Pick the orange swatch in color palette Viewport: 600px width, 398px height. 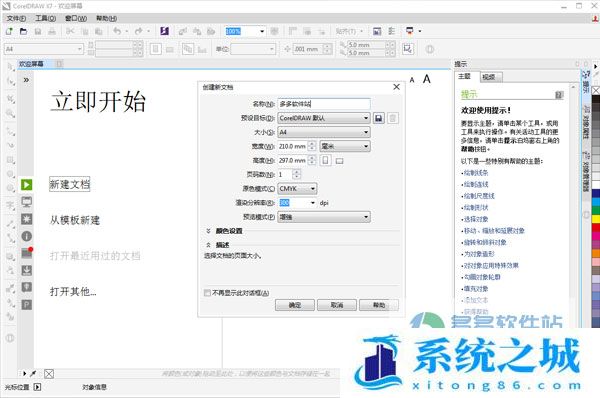tap(596, 253)
